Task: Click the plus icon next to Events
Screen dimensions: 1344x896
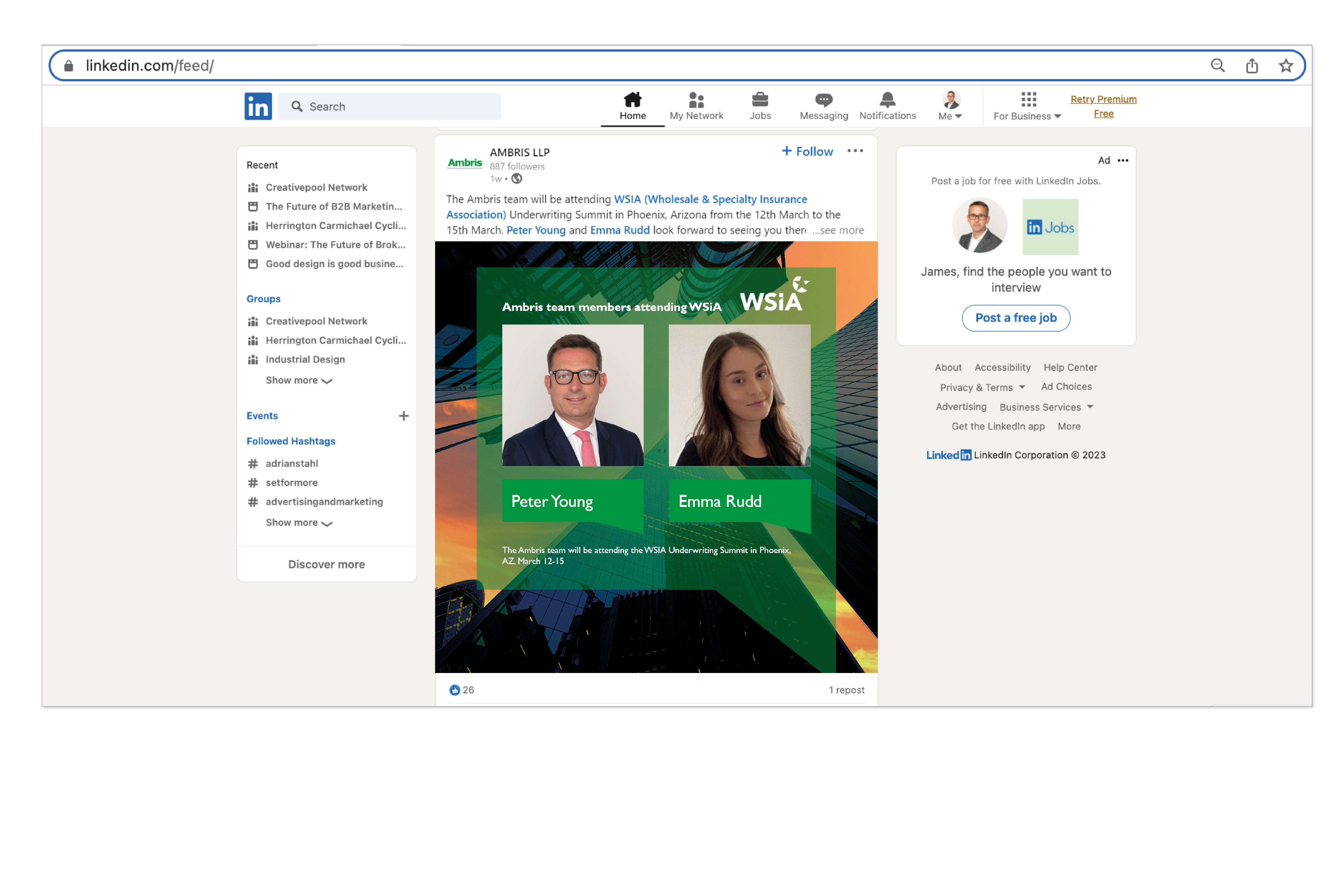Action: [x=403, y=416]
